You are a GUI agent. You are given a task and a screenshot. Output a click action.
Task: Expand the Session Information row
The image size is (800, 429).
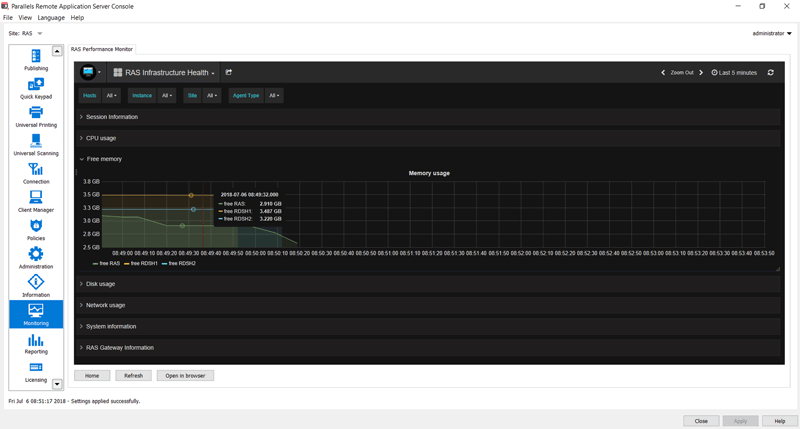[428, 117]
